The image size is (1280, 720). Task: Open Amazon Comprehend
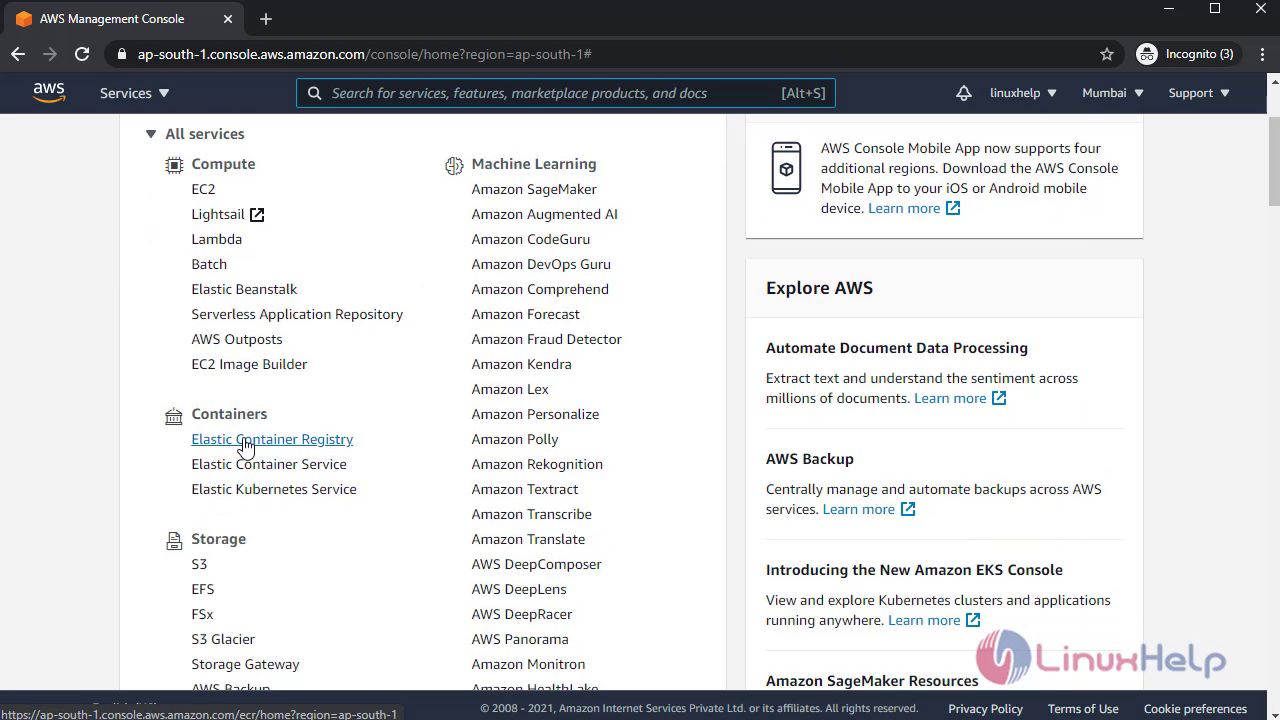click(540, 289)
